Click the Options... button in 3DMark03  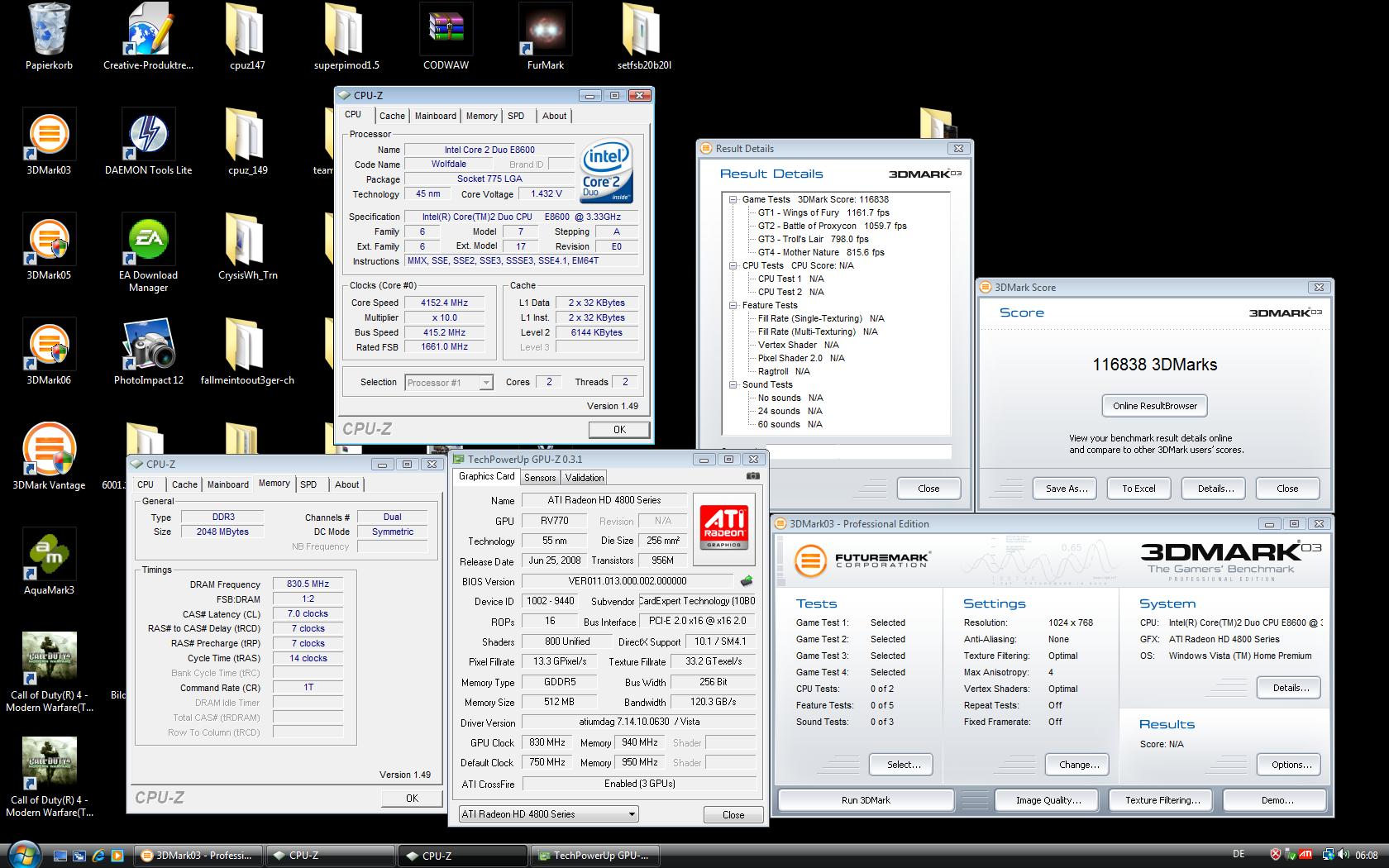[1291, 765]
